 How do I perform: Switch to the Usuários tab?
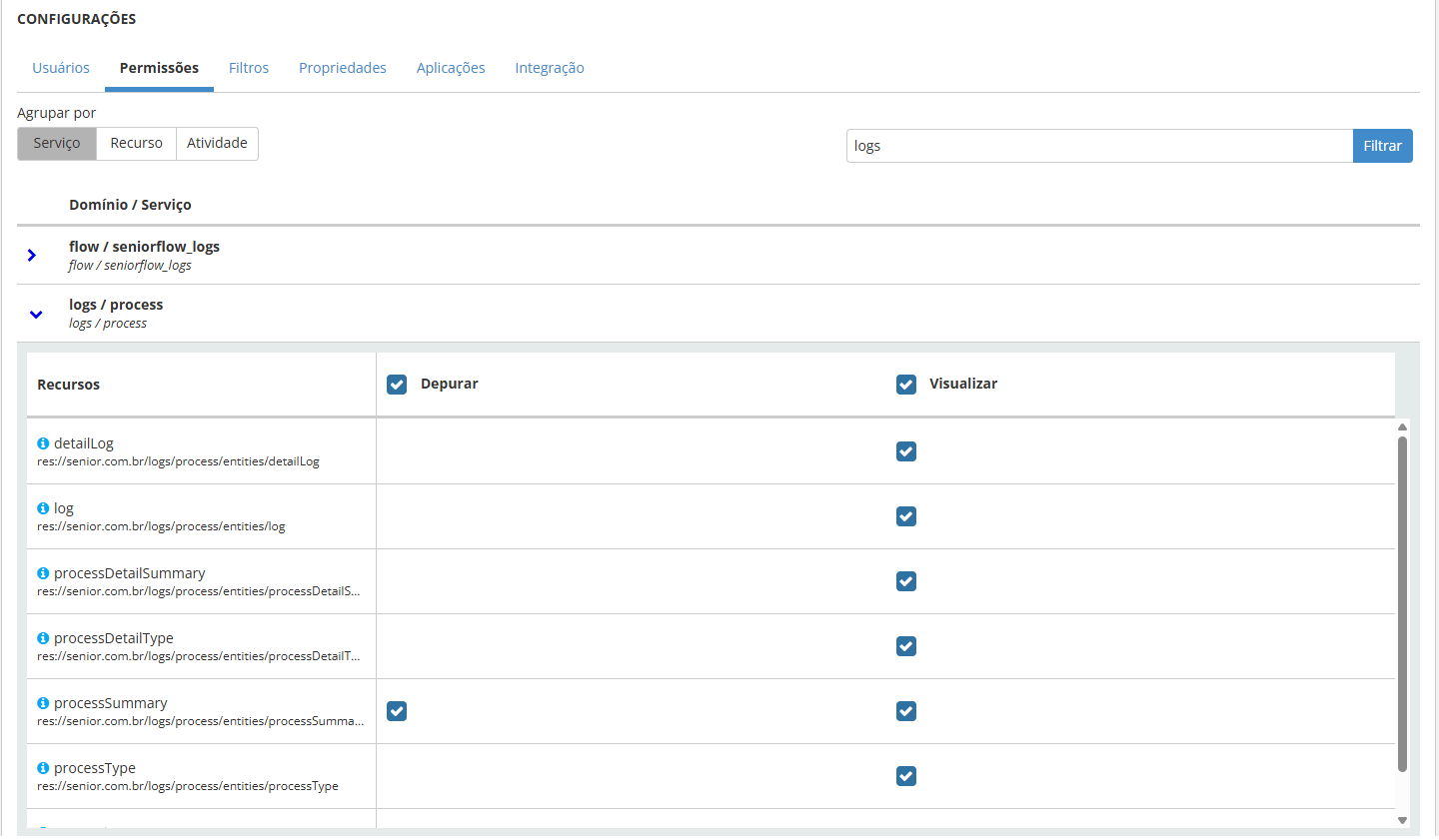tap(61, 68)
